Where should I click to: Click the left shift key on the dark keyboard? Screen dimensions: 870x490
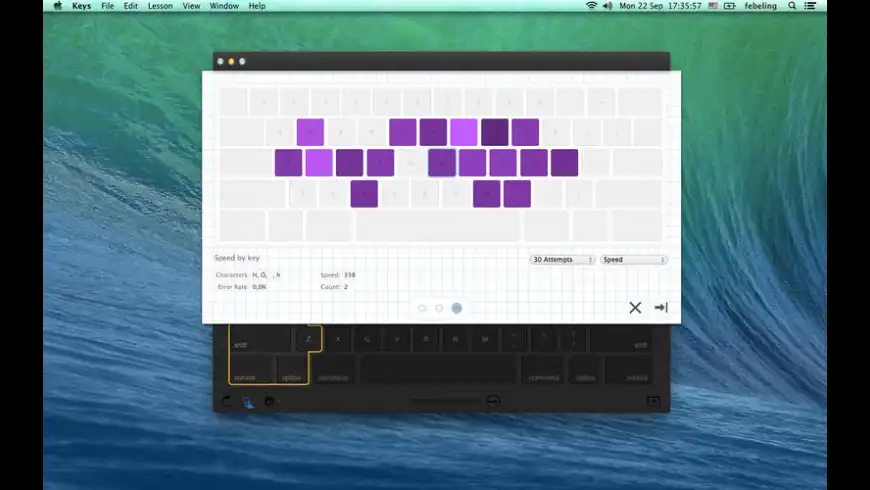tap(260, 339)
